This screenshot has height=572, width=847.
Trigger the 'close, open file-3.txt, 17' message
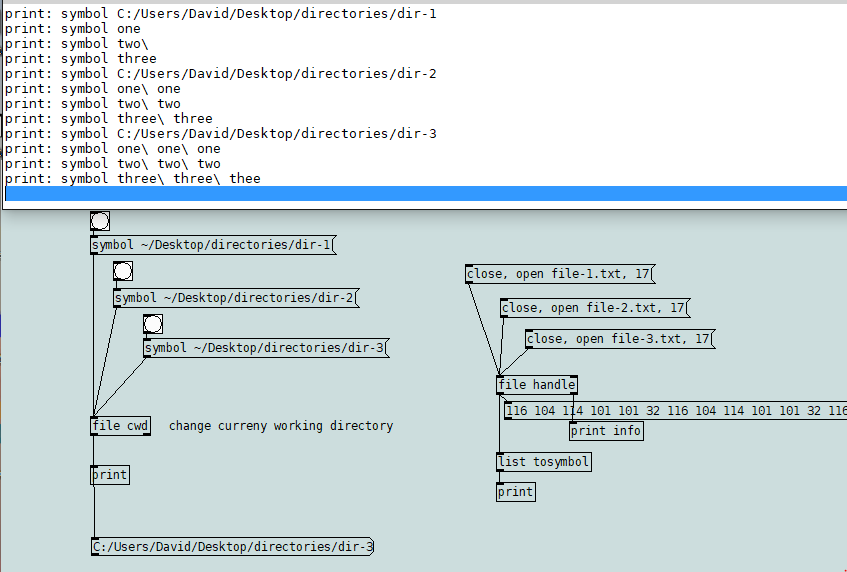[x=619, y=339]
